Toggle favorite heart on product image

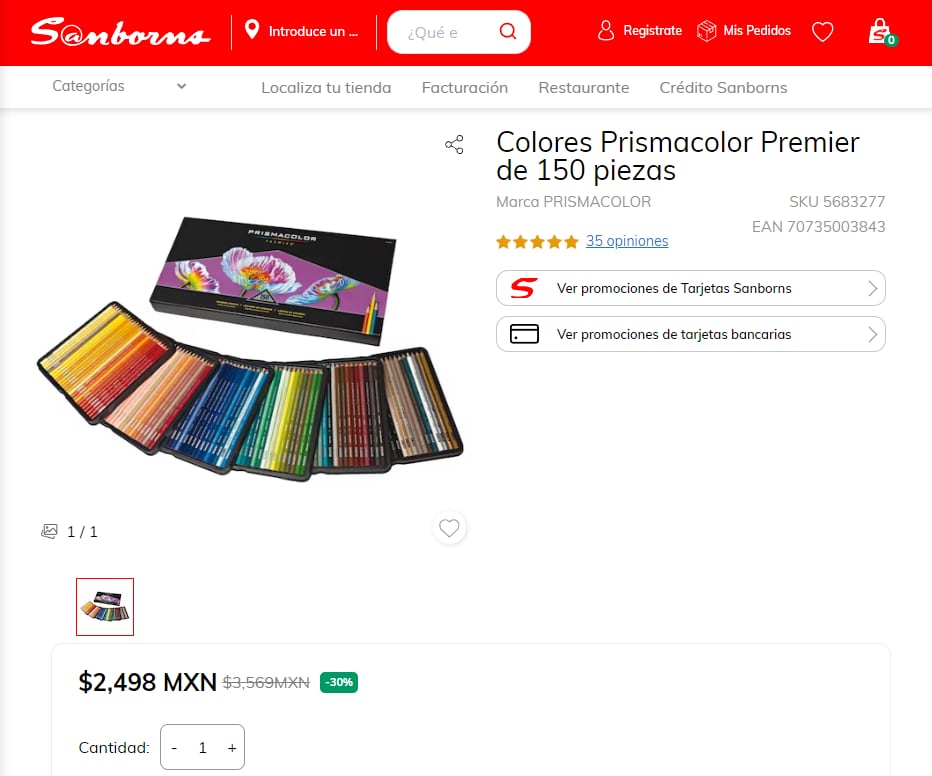pos(449,527)
